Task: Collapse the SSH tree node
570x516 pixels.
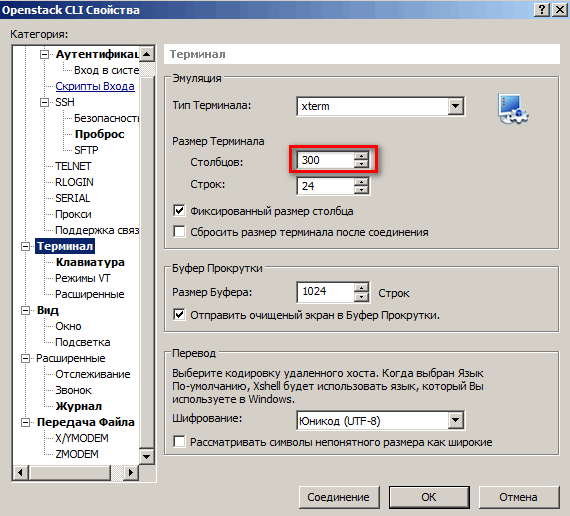Action: tap(44, 103)
